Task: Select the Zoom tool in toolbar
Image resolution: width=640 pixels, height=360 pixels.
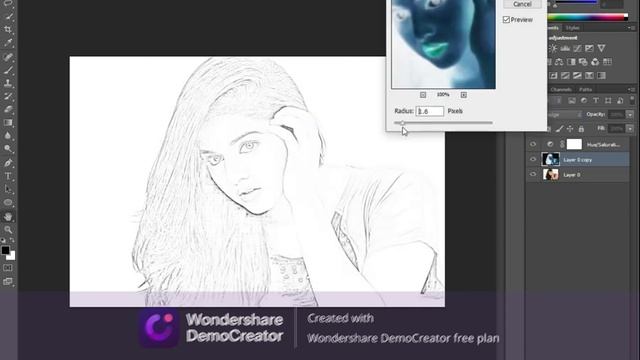Action: tap(9, 229)
